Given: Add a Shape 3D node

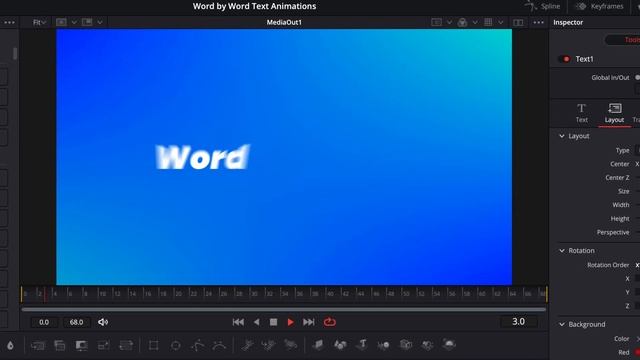Looking at the screenshot, I should [340, 345].
